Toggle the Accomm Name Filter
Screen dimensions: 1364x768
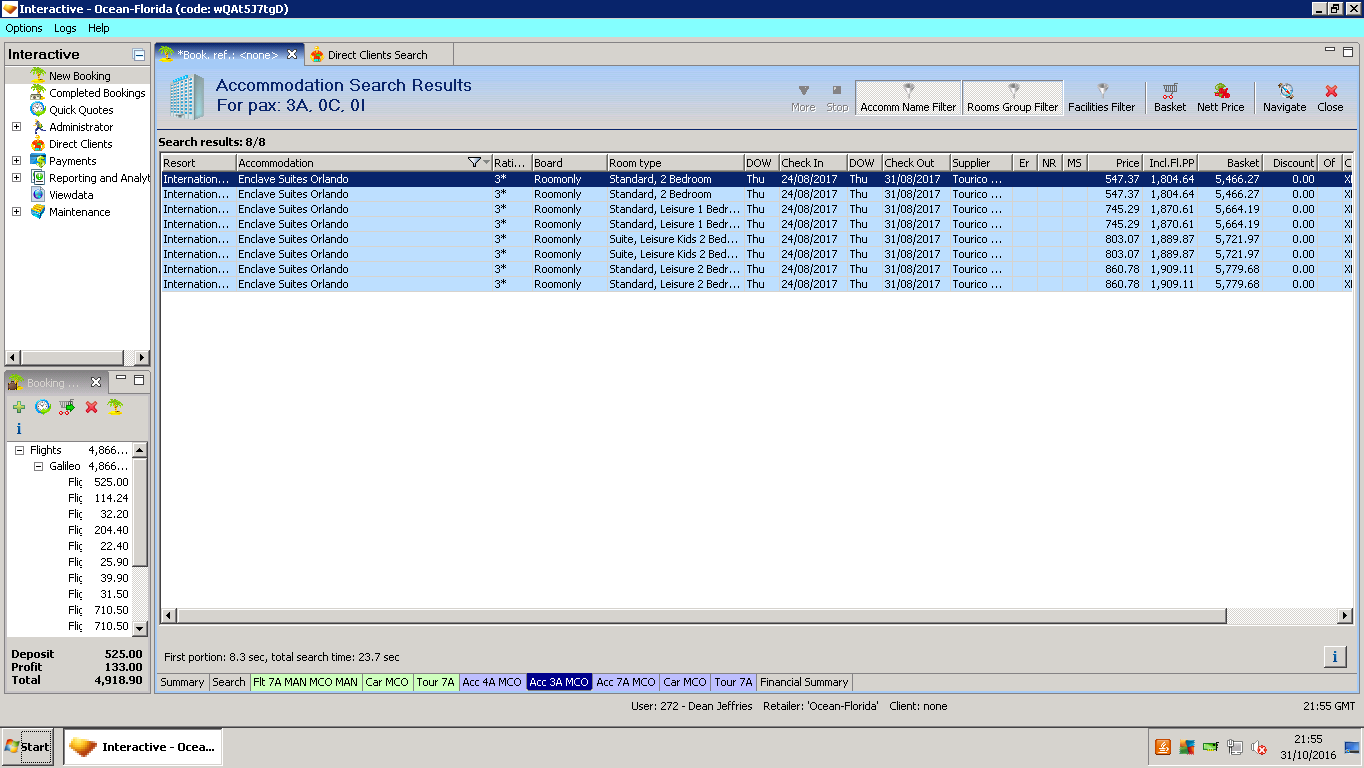click(x=908, y=97)
